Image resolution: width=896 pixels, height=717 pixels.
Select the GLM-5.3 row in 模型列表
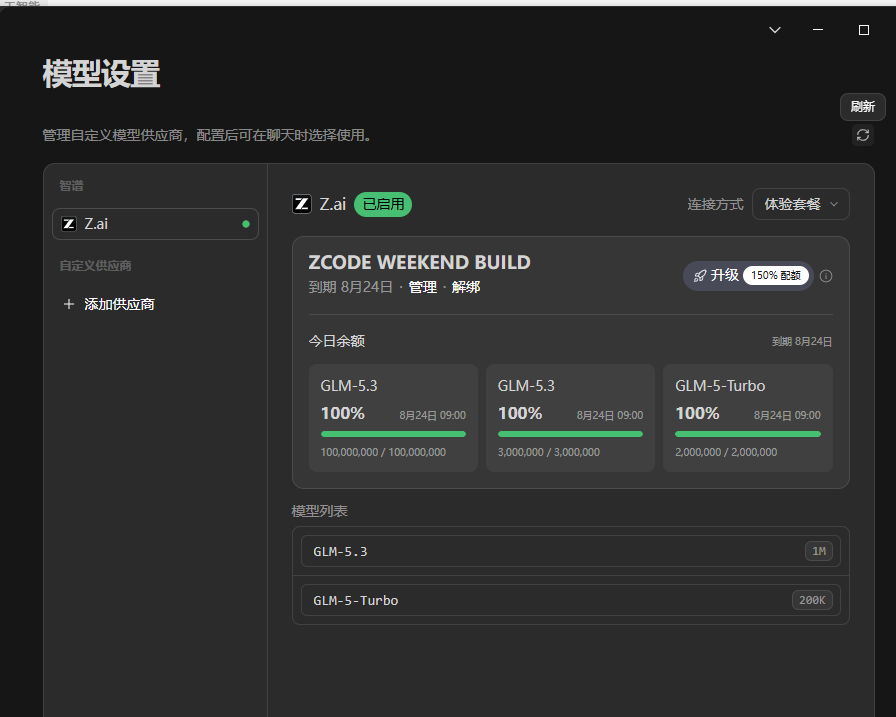(570, 551)
